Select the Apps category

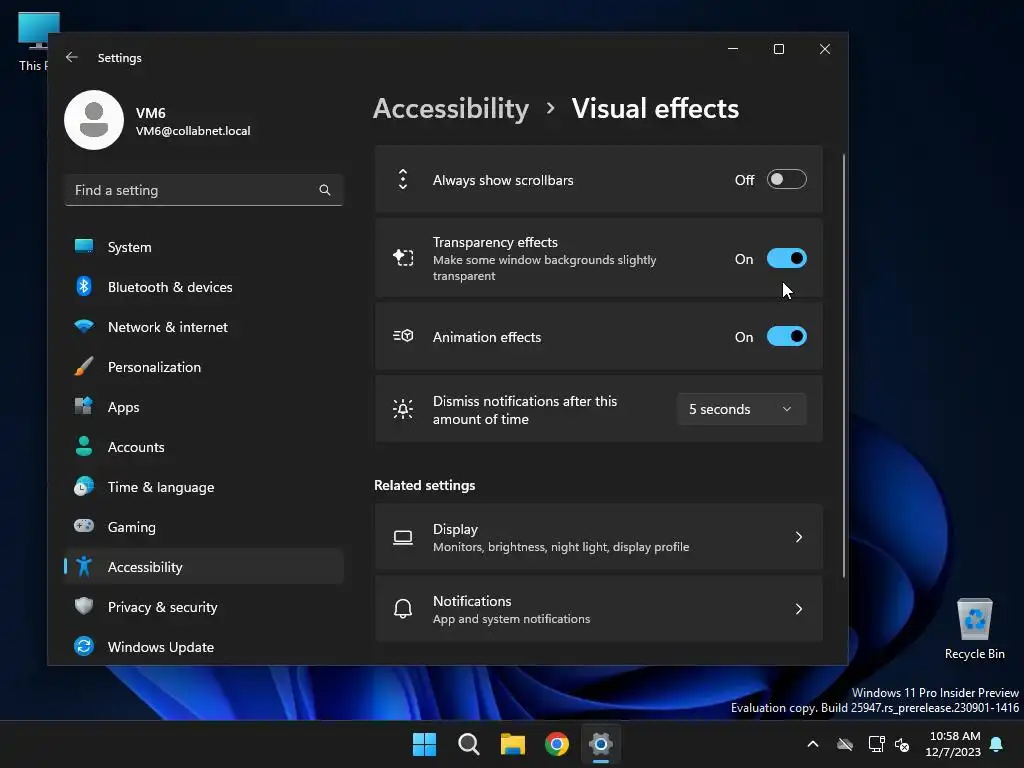point(204,407)
